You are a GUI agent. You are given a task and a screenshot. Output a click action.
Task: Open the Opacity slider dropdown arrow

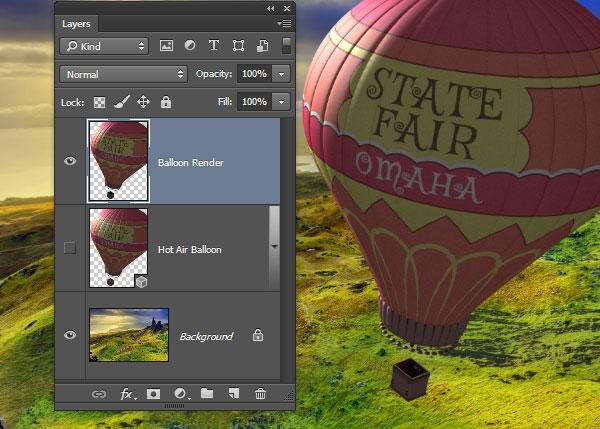(x=281, y=74)
